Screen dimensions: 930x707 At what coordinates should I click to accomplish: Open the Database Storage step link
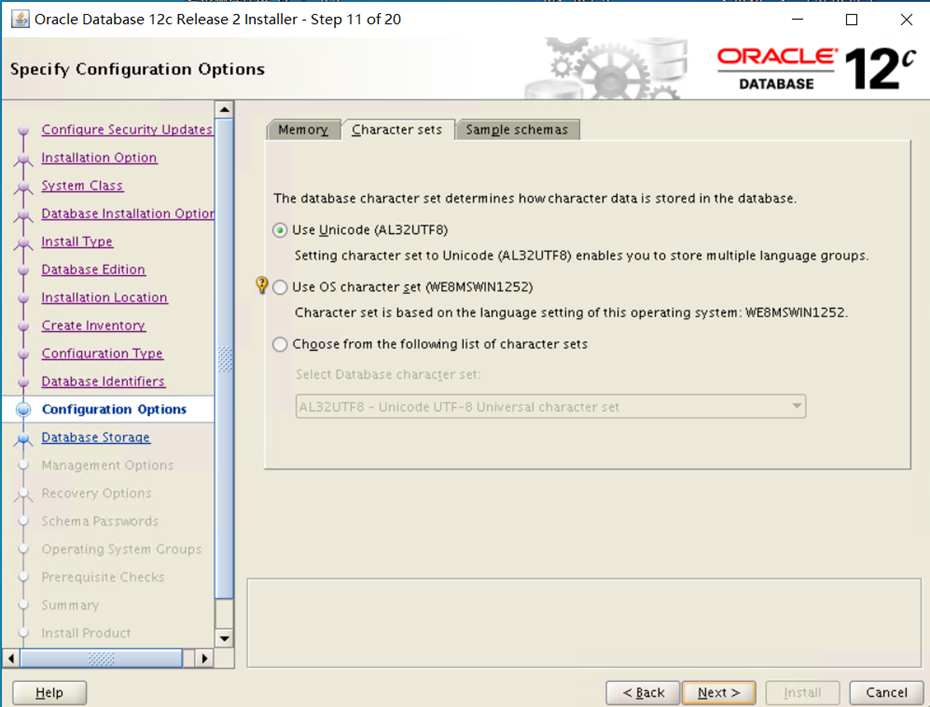[x=96, y=437]
